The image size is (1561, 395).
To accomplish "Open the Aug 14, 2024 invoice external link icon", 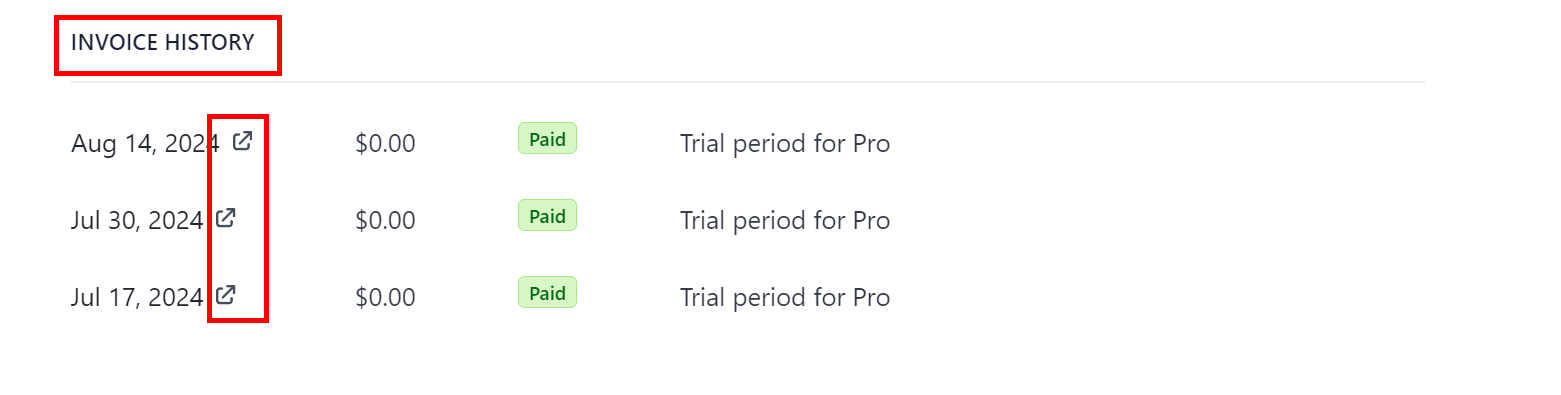I will point(242,141).
